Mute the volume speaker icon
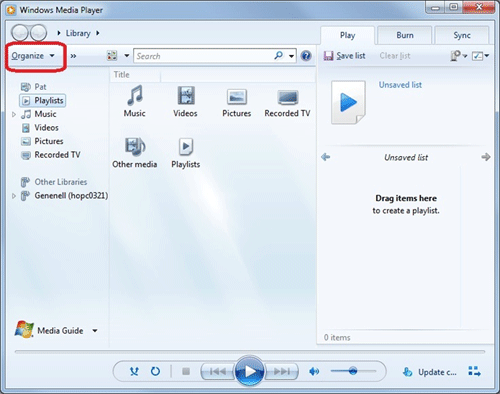Screen dimensions: 500x394 314,371
